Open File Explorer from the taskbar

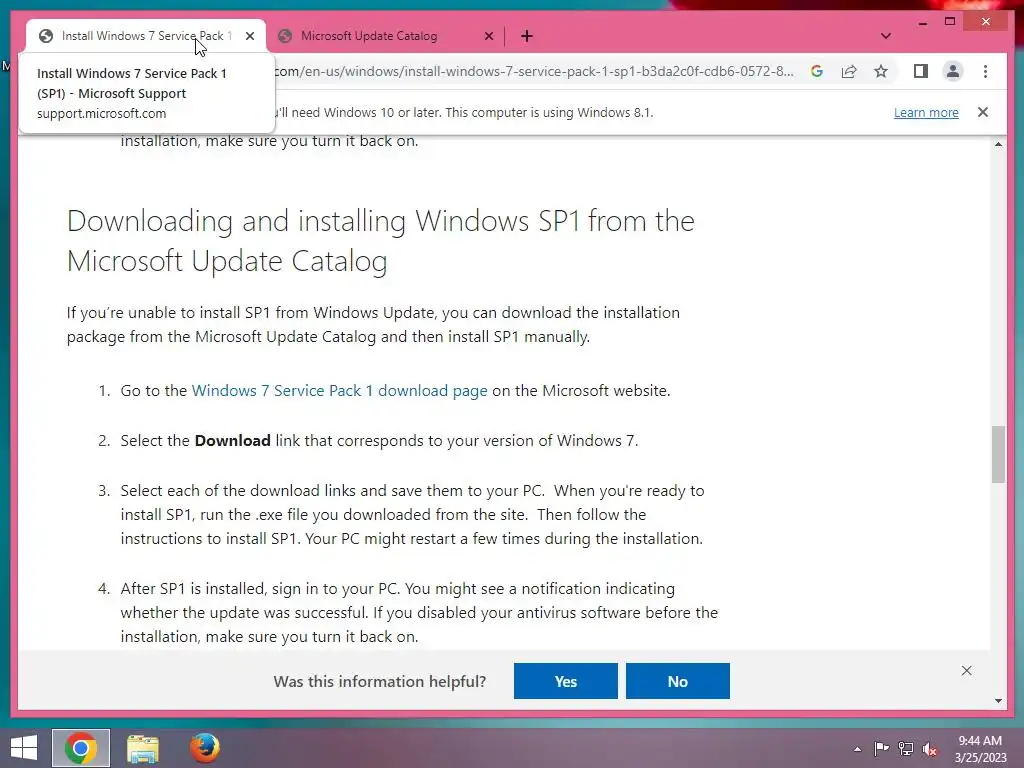coord(142,748)
